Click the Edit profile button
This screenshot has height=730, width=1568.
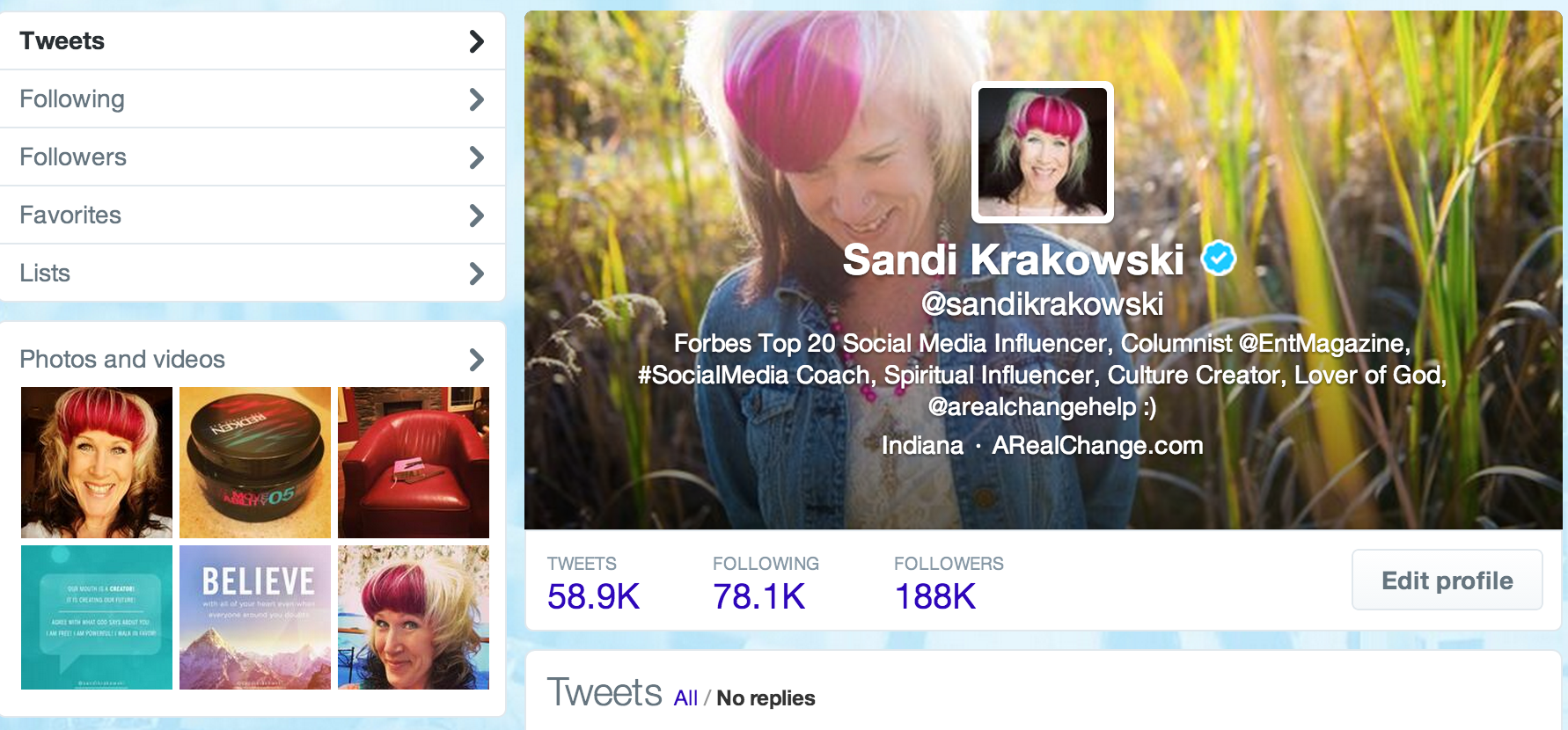(x=1447, y=580)
